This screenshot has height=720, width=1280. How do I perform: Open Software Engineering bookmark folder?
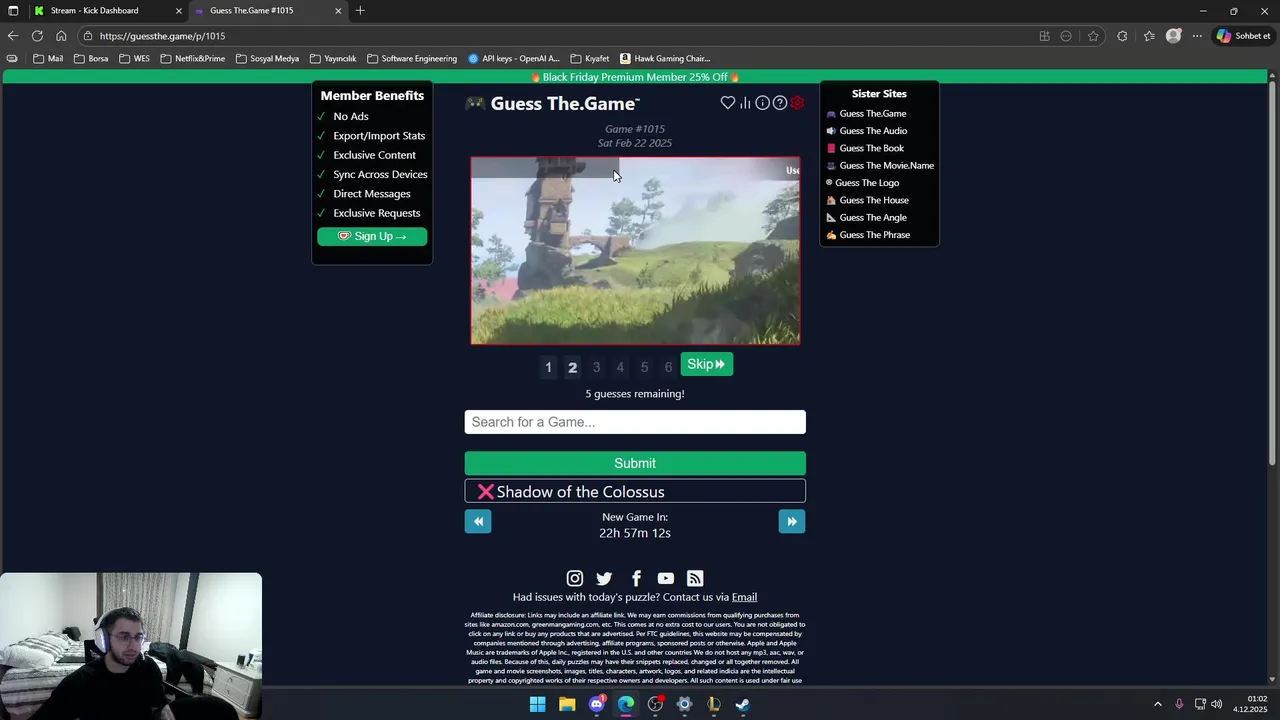click(x=412, y=59)
